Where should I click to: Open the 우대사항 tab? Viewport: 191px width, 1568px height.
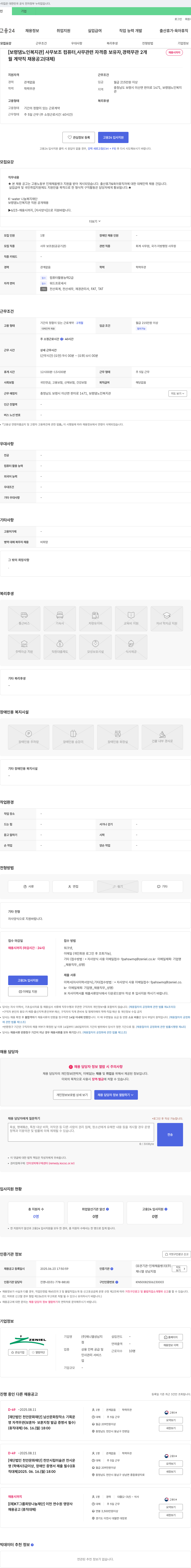point(76,43)
